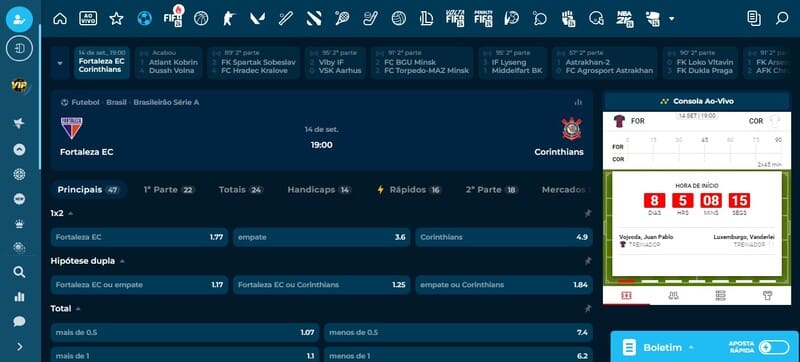Switch to the Totais tab
The width and height of the screenshot is (800, 362).
coord(241,190)
